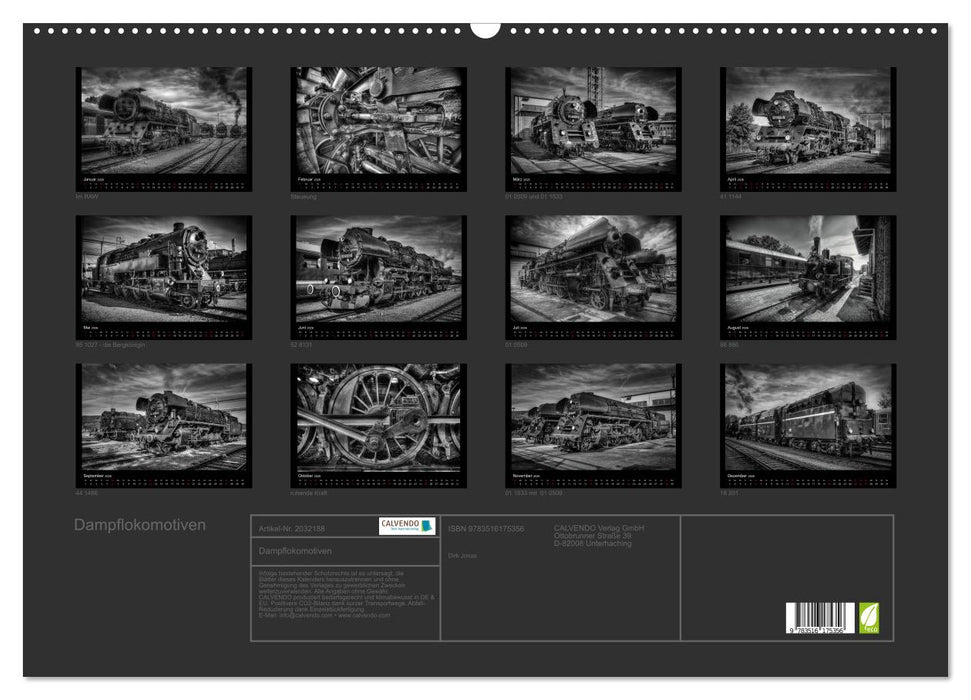
Task: Click the ISBN 9783516175356 text
Action: pyautogui.click(x=486, y=528)
